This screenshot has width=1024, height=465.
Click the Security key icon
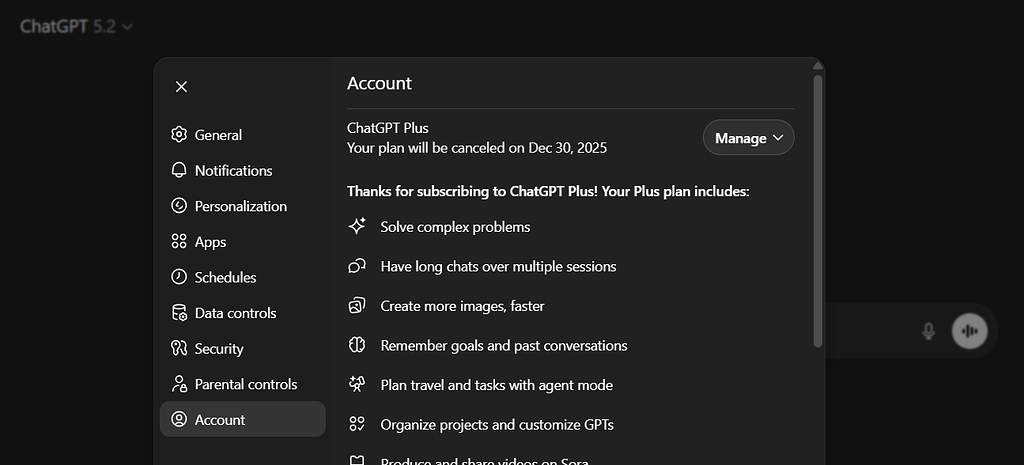click(179, 348)
